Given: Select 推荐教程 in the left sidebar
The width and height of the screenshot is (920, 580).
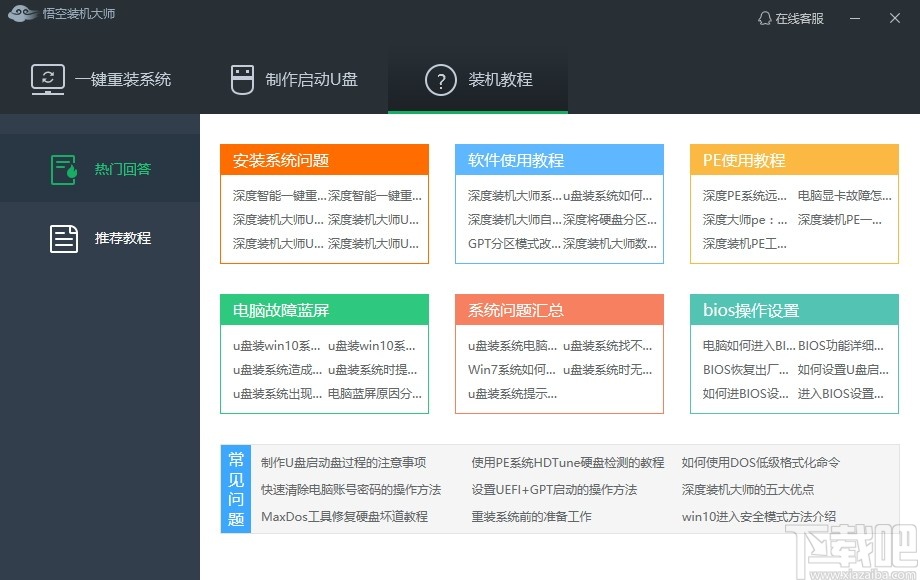Looking at the screenshot, I should click(124, 238).
